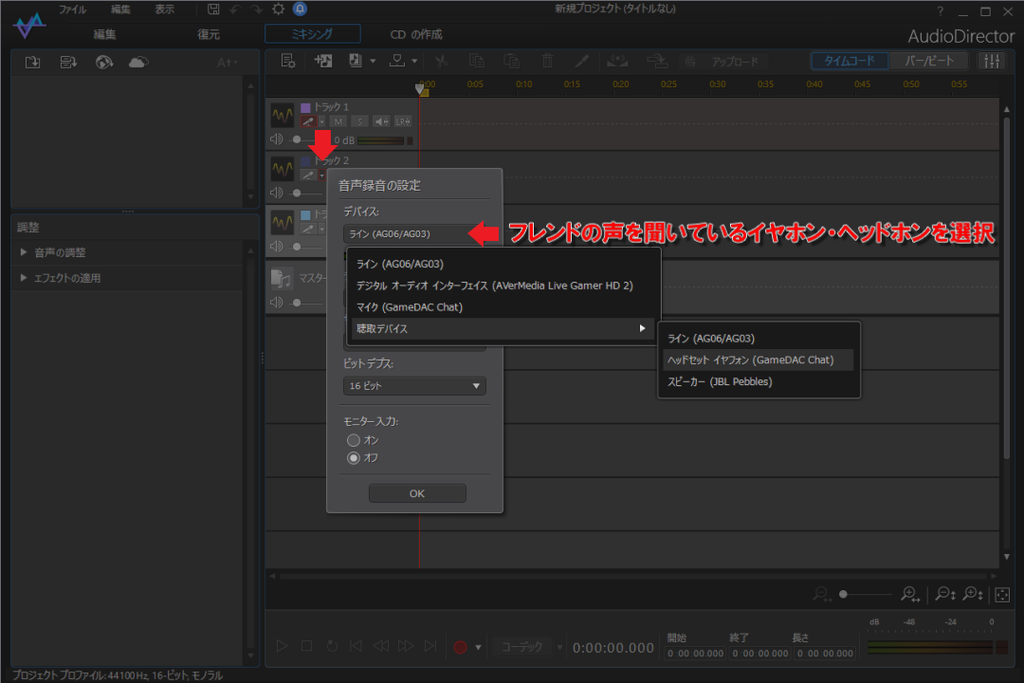Select monitor input On radio button
Image resolution: width=1024 pixels, height=683 pixels.
click(x=353, y=440)
